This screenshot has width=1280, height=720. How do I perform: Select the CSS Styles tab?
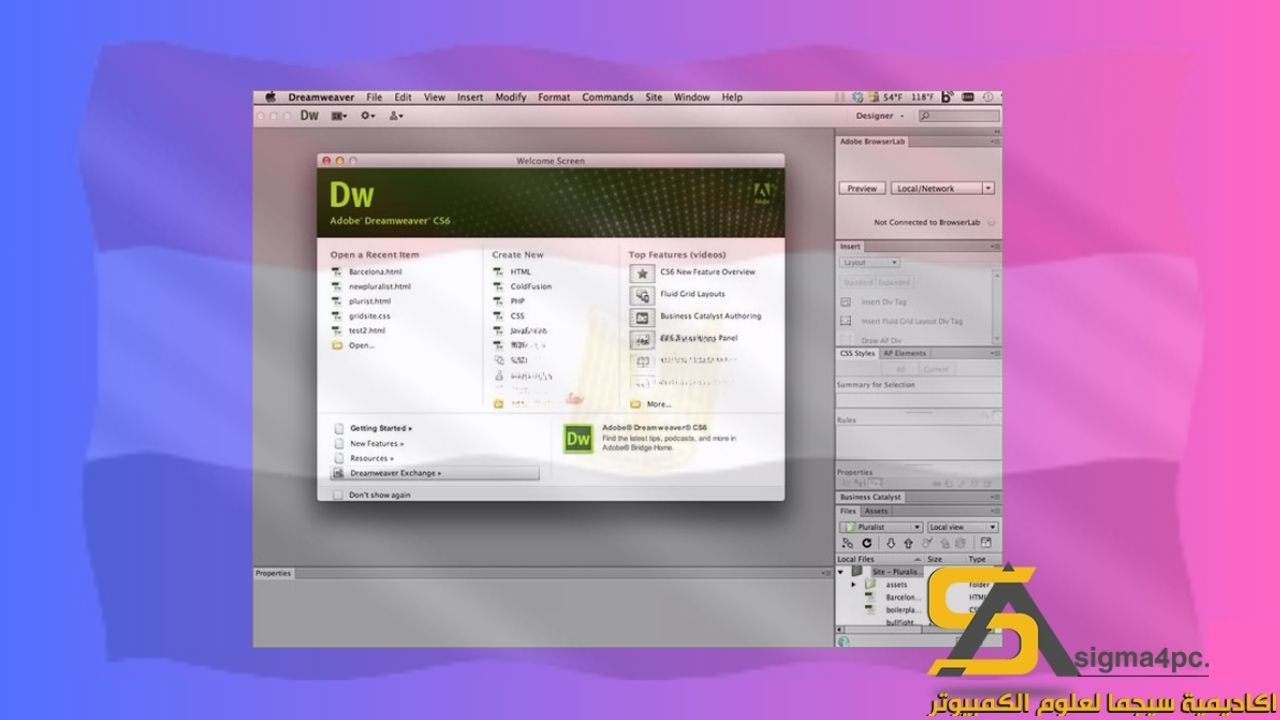(857, 353)
